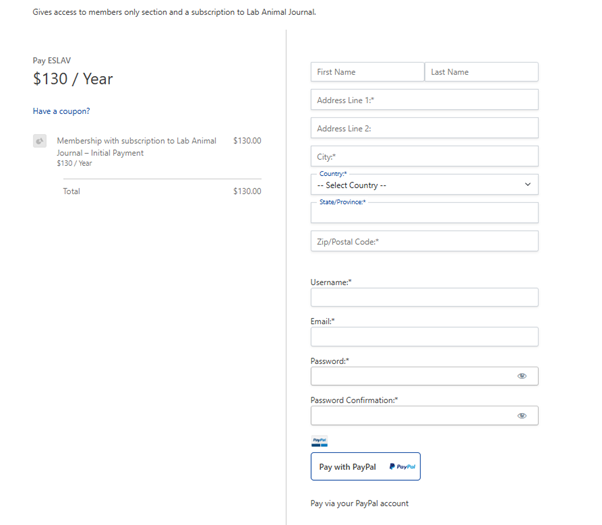The height and width of the screenshot is (525, 602).
Task: Focus the City text field
Action: point(424,157)
